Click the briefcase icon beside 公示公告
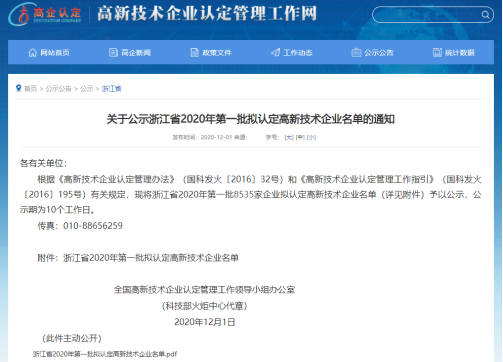Viewport: 503px width, 362px height. point(356,52)
